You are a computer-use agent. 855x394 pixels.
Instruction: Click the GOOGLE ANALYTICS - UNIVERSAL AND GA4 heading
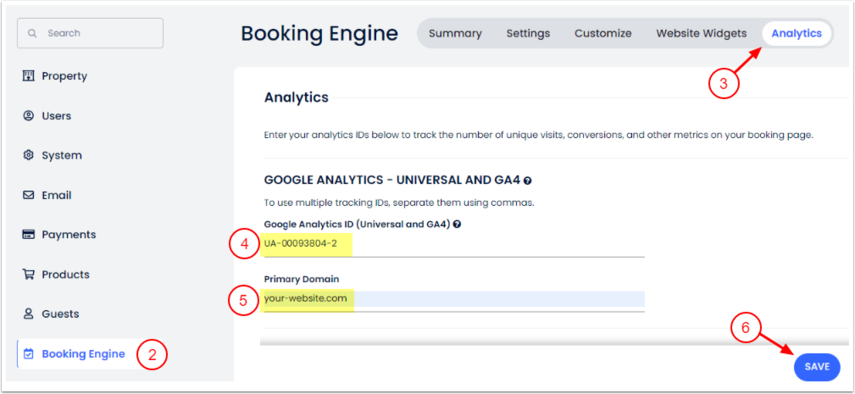392,180
